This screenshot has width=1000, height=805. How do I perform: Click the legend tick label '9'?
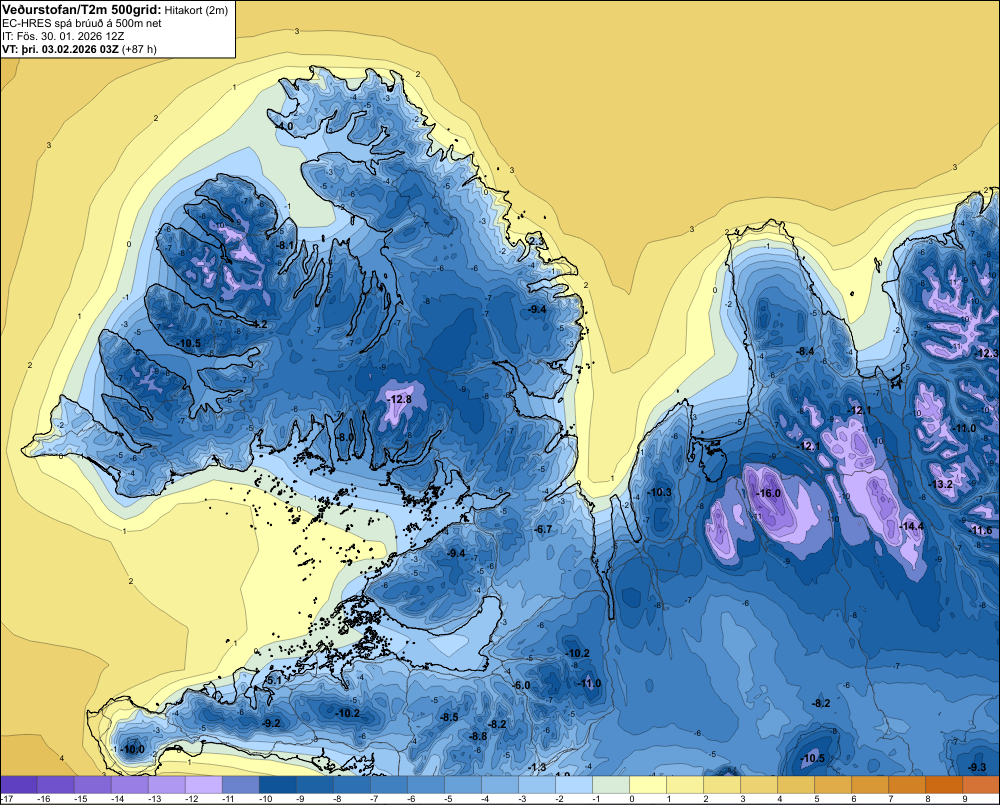964,799
